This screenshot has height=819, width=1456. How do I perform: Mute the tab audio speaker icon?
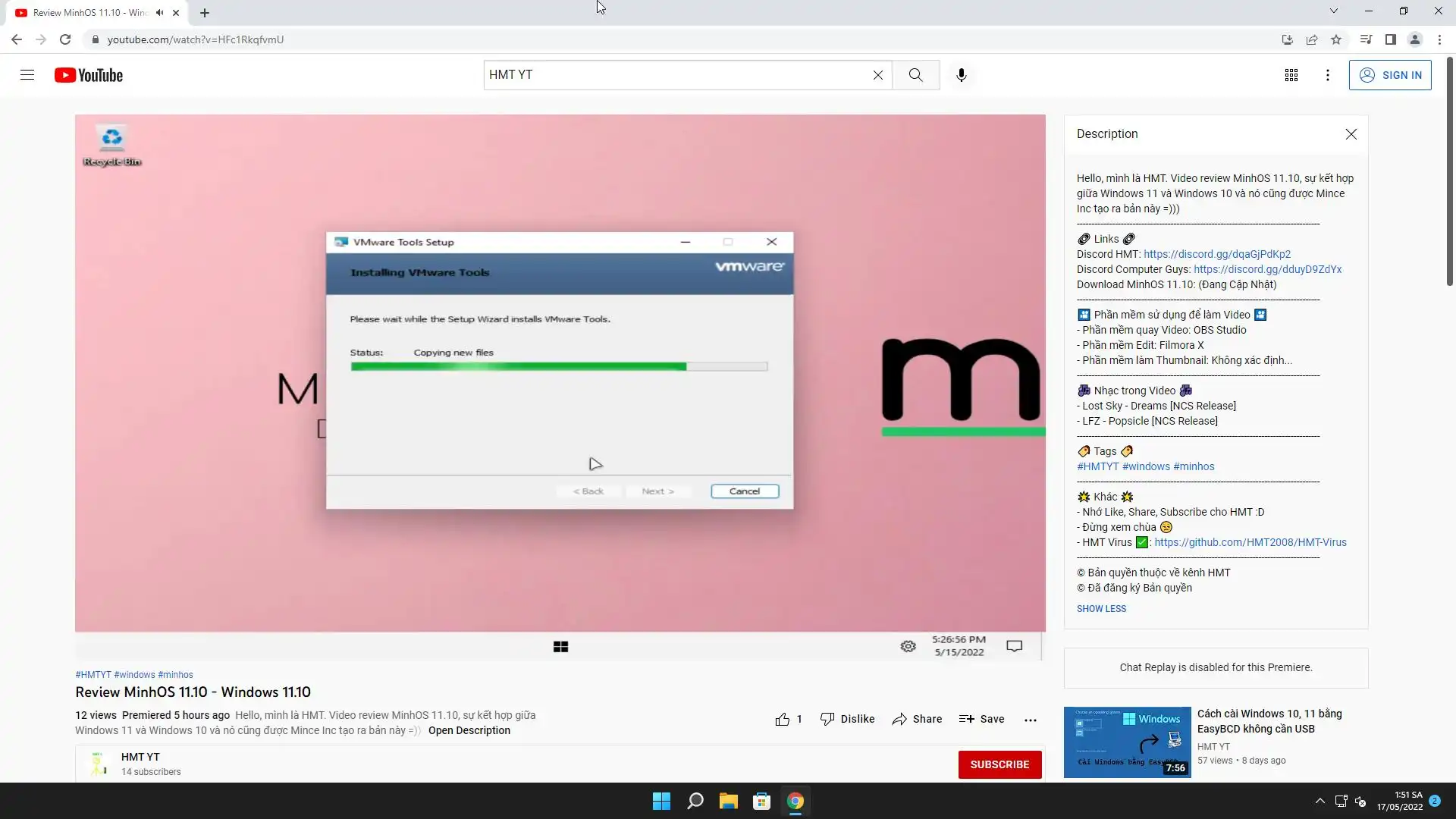159,13
